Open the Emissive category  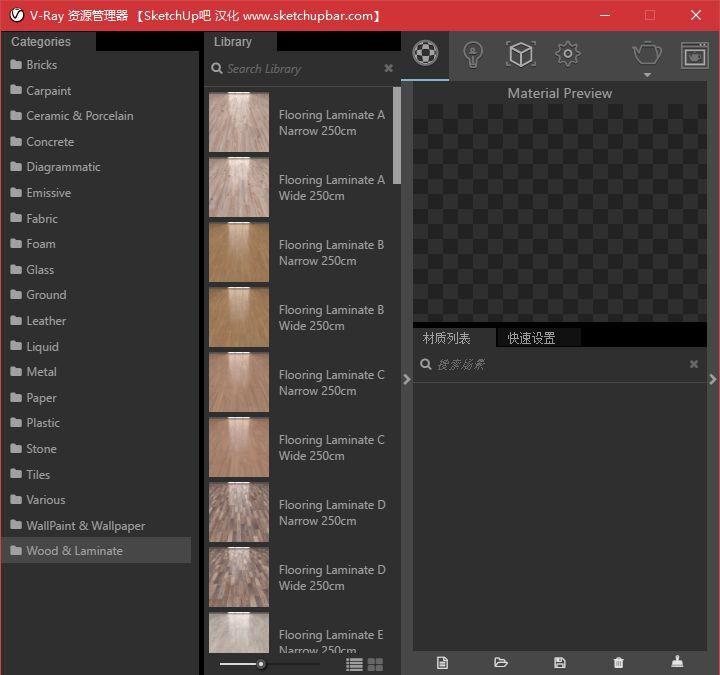click(40, 192)
